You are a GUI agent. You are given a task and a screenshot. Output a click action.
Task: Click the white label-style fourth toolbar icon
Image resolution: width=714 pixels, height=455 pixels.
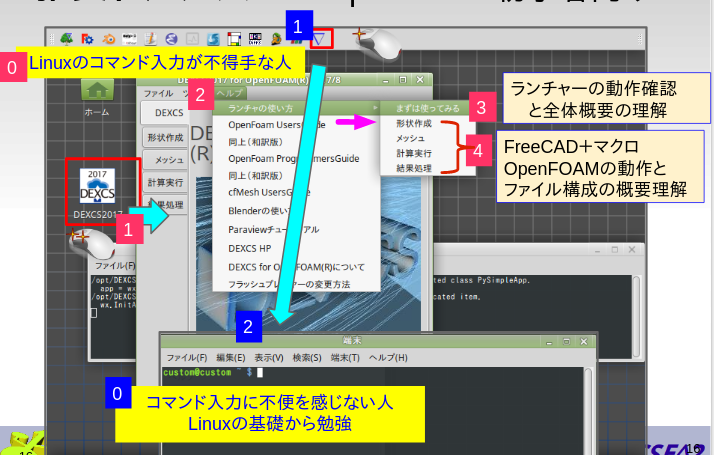(x=129, y=39)
